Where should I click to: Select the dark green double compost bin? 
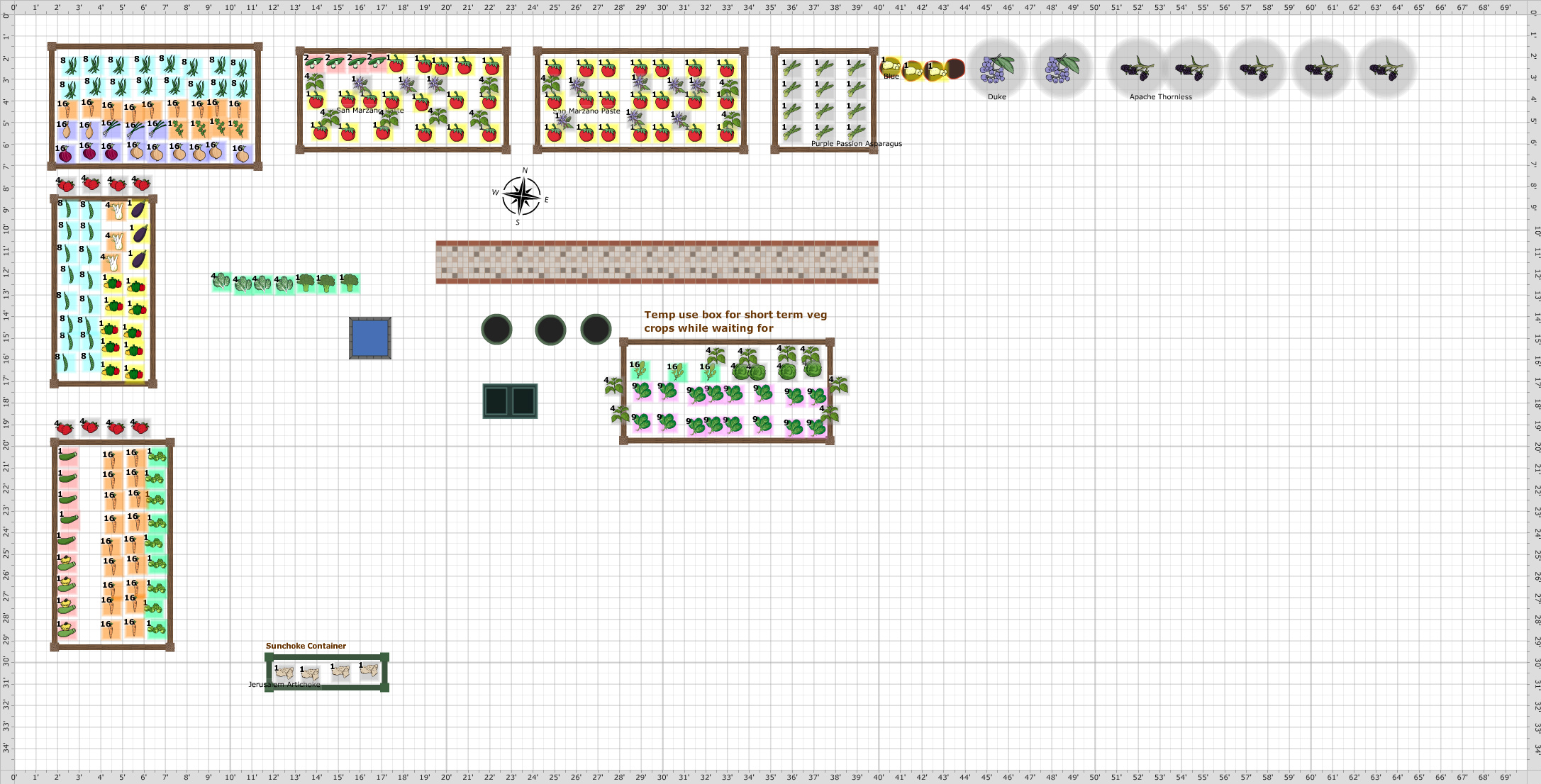coord(510,401)
